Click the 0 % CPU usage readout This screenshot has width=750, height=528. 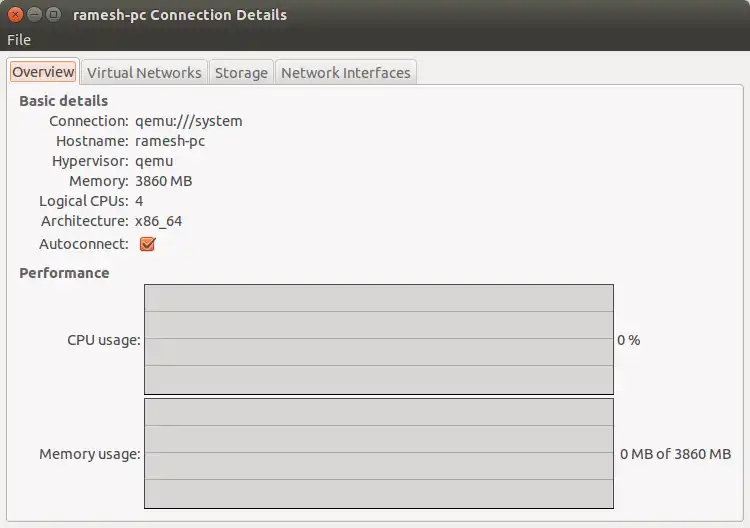(x=629, y=340)
